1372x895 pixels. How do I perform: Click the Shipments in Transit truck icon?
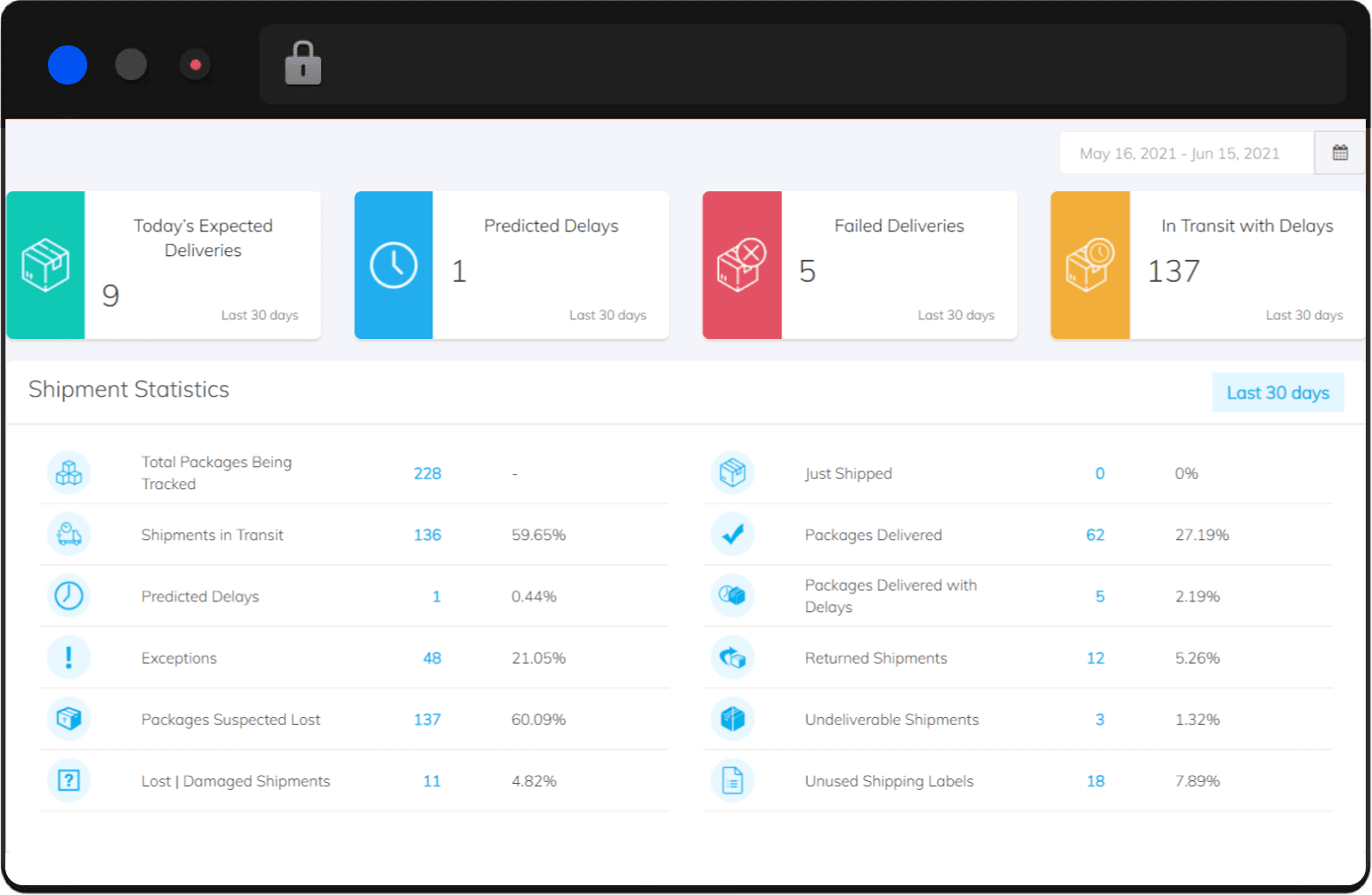pyautogui.click(x=69, y=535)
